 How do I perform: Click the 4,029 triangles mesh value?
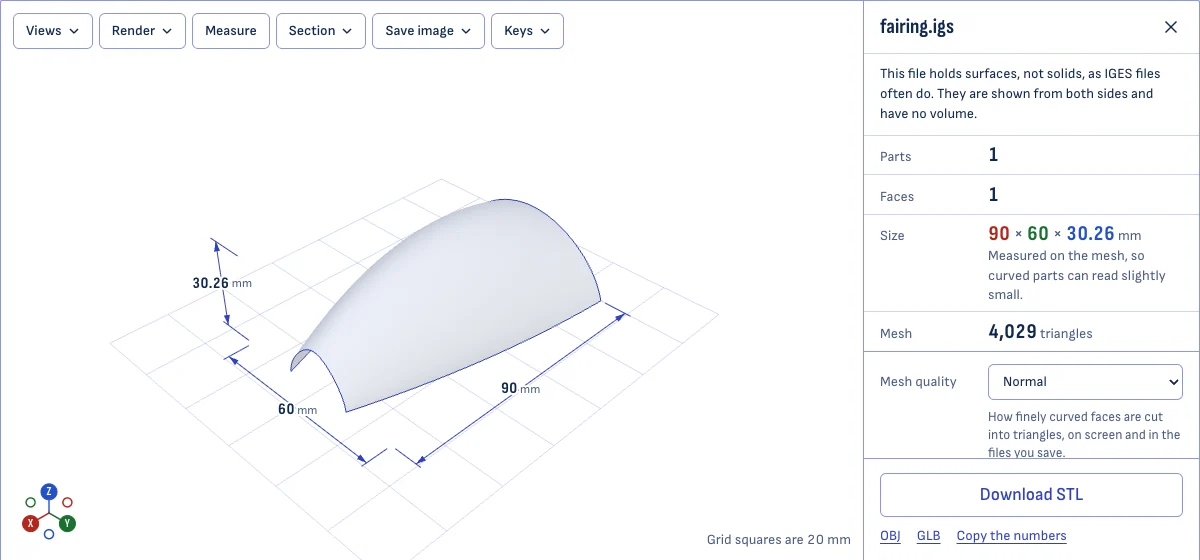click(x=1040, y=332)
